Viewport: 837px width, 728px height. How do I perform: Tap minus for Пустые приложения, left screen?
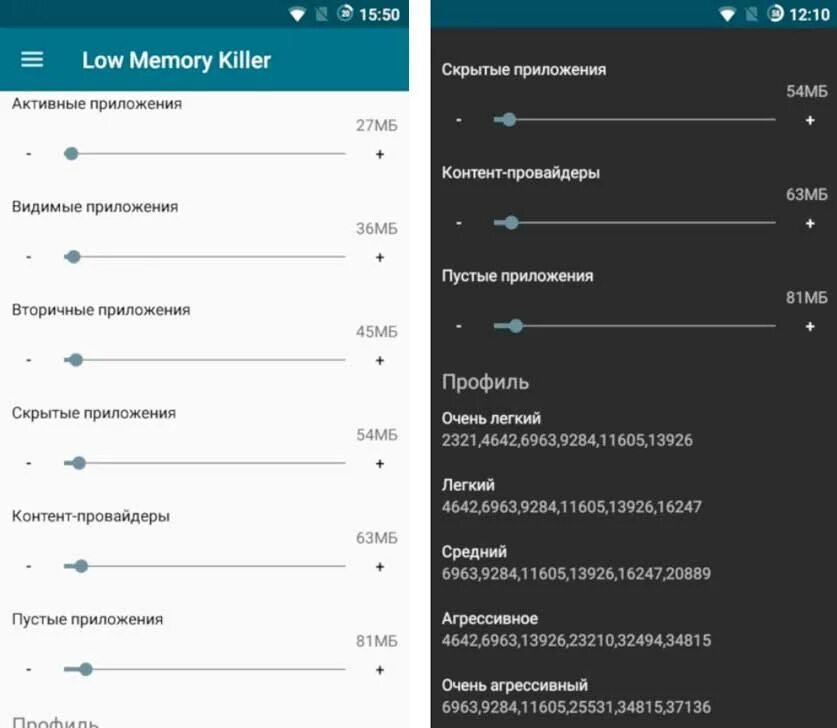(x=29, y=669)
